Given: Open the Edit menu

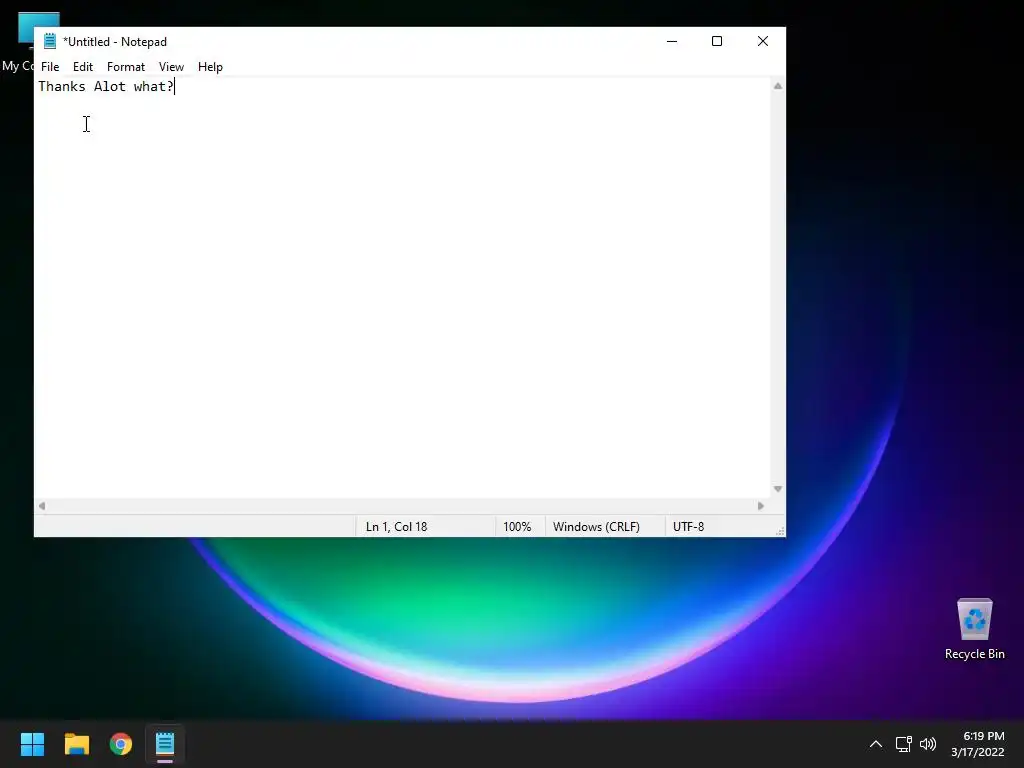Looking at the screenshot, I should coord(82,67).
